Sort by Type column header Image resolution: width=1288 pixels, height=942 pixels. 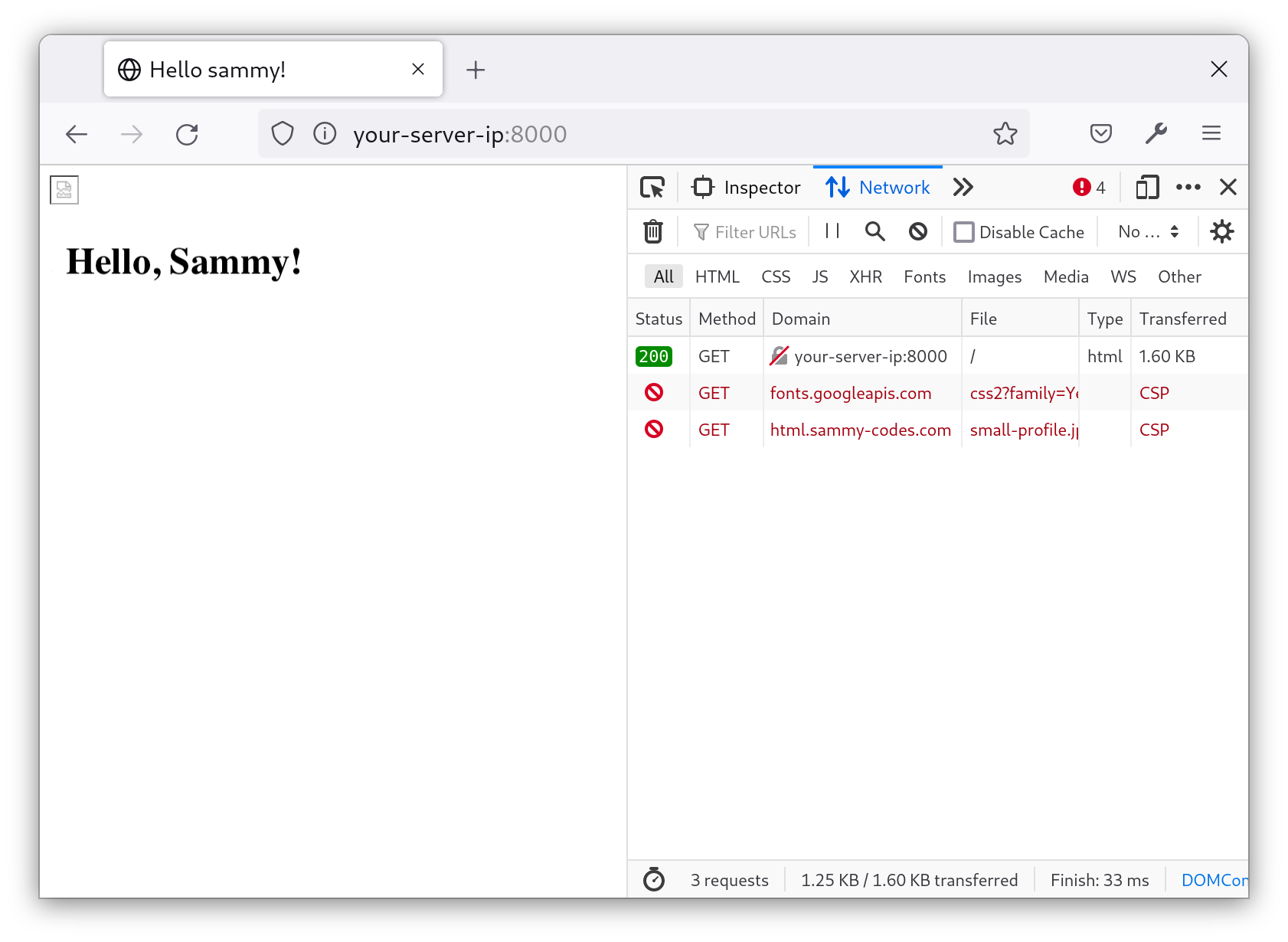point(1105,319)
